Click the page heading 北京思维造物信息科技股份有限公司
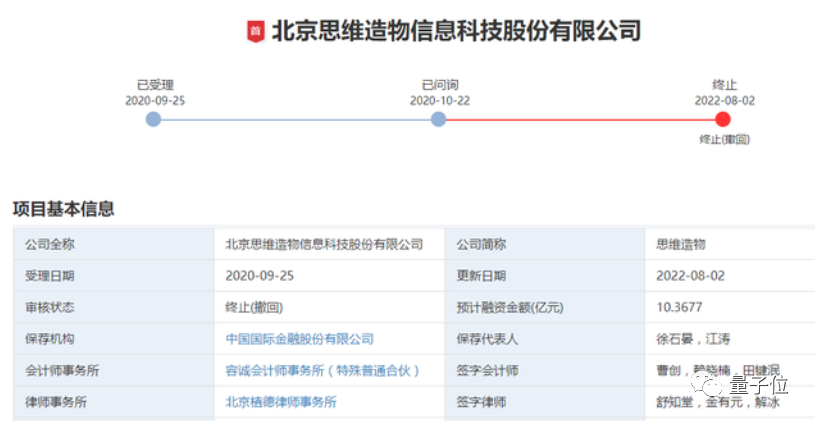Viewport: 815px width, 421px height. coord(456,31)
